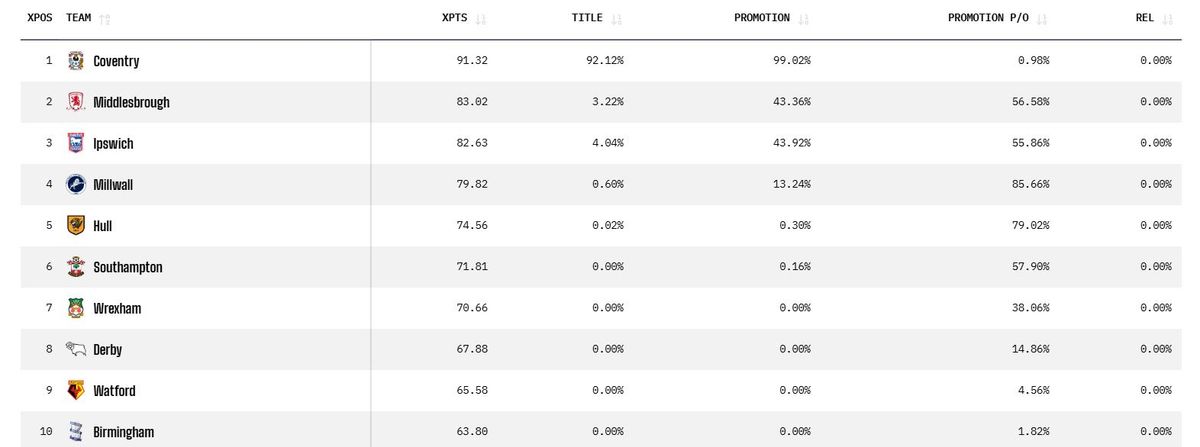This screenshot has height=447, width=1200.
Task: Click the Birmingham club crest icon
Action: point(76,432)
